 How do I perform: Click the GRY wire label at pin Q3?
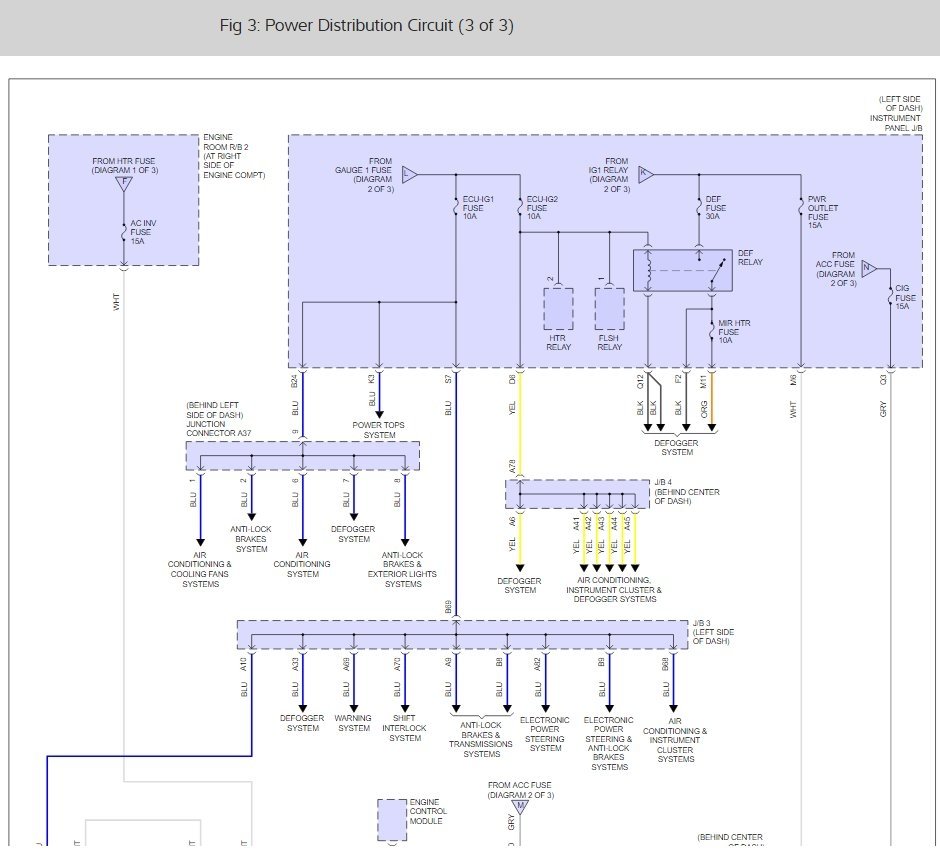(882, 409)
